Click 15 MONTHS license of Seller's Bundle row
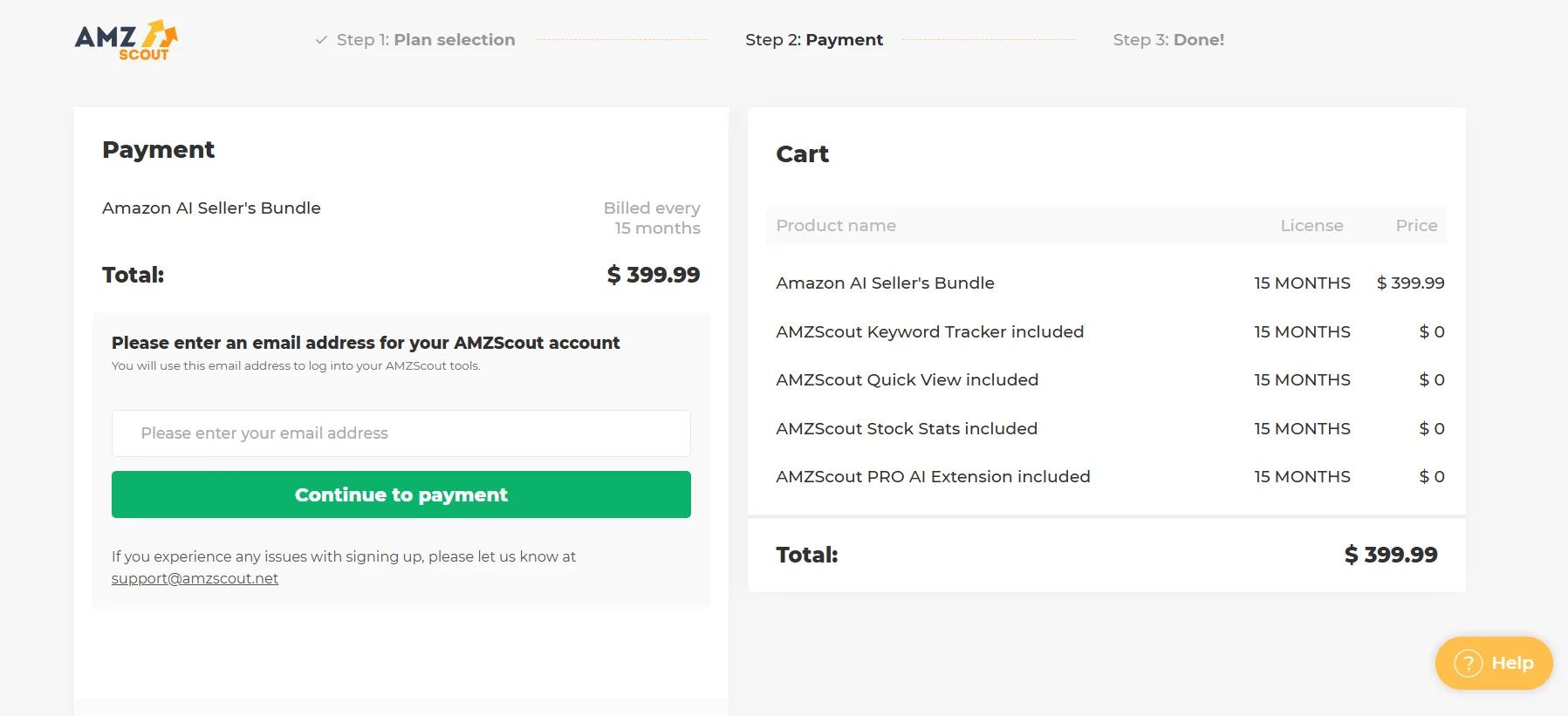Image resolution: width=1568 pixels, height=716 pixels. click(1302, 283)
